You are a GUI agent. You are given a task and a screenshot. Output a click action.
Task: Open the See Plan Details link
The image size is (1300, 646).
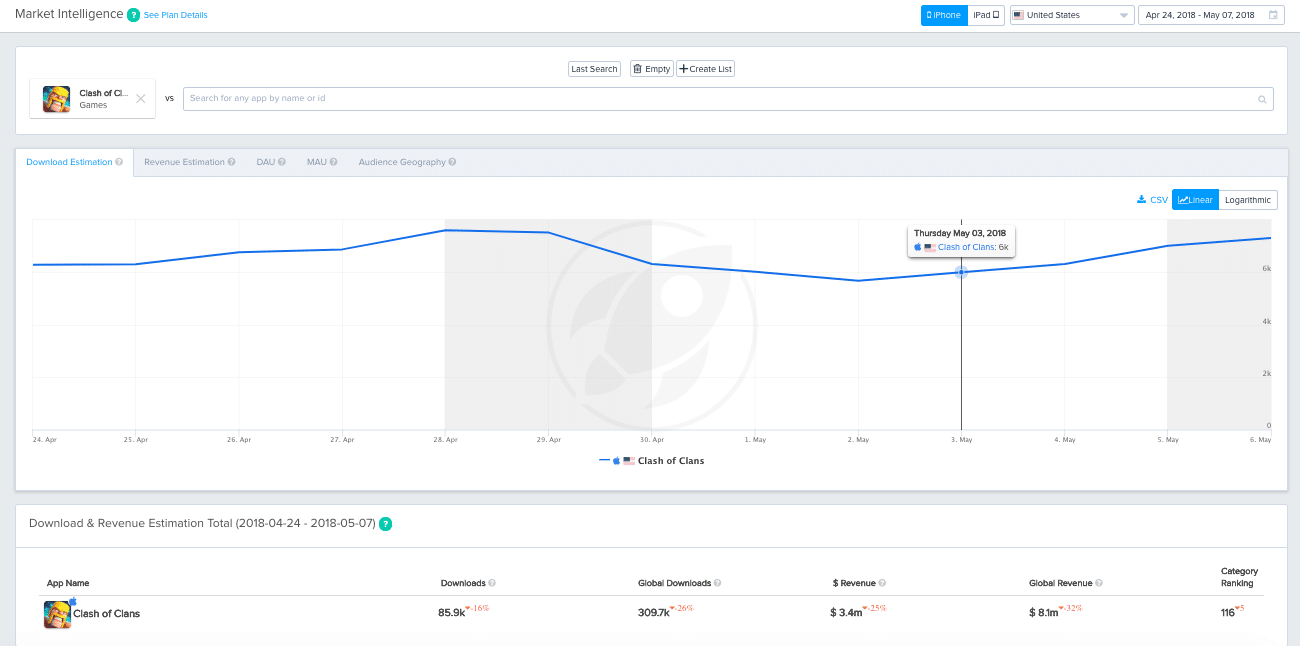(176, 16)
